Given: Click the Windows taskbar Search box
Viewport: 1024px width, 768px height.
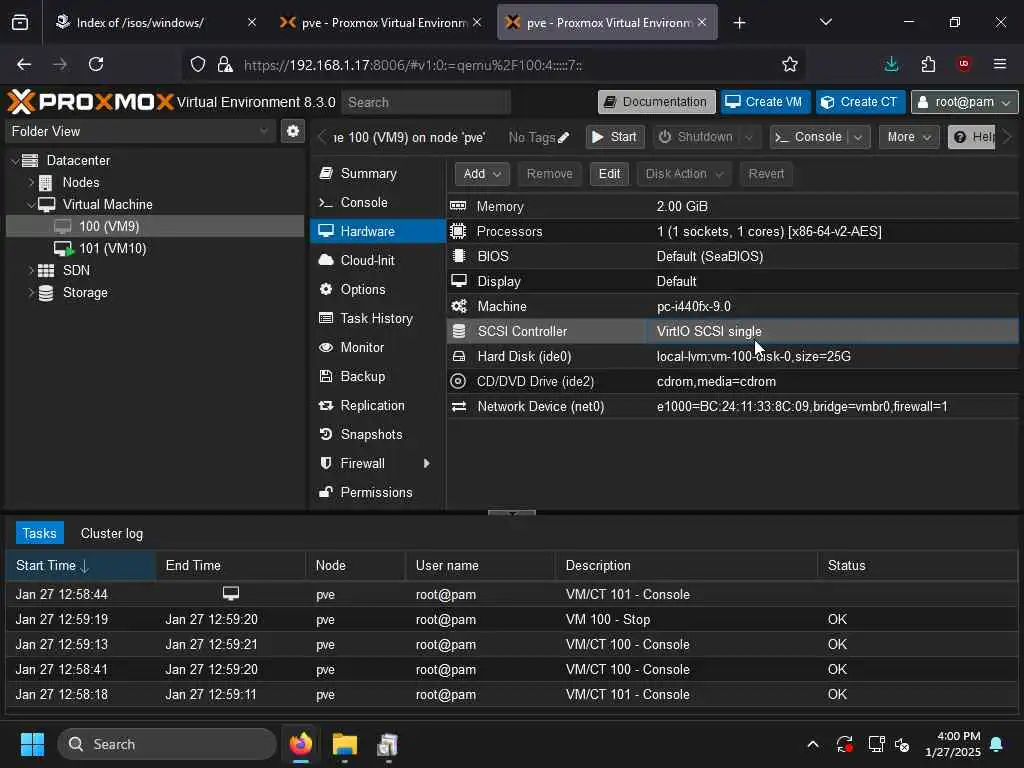Looking at the screenshot, I should (x=167, y=744).
